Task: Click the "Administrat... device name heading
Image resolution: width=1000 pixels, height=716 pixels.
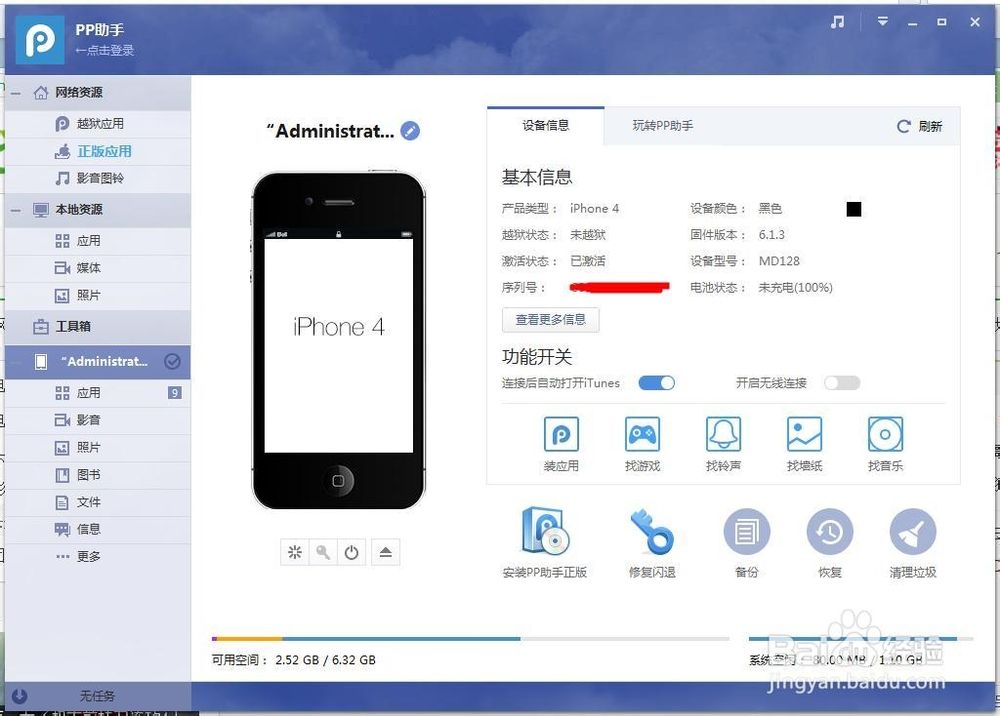Action: point(330,131)
